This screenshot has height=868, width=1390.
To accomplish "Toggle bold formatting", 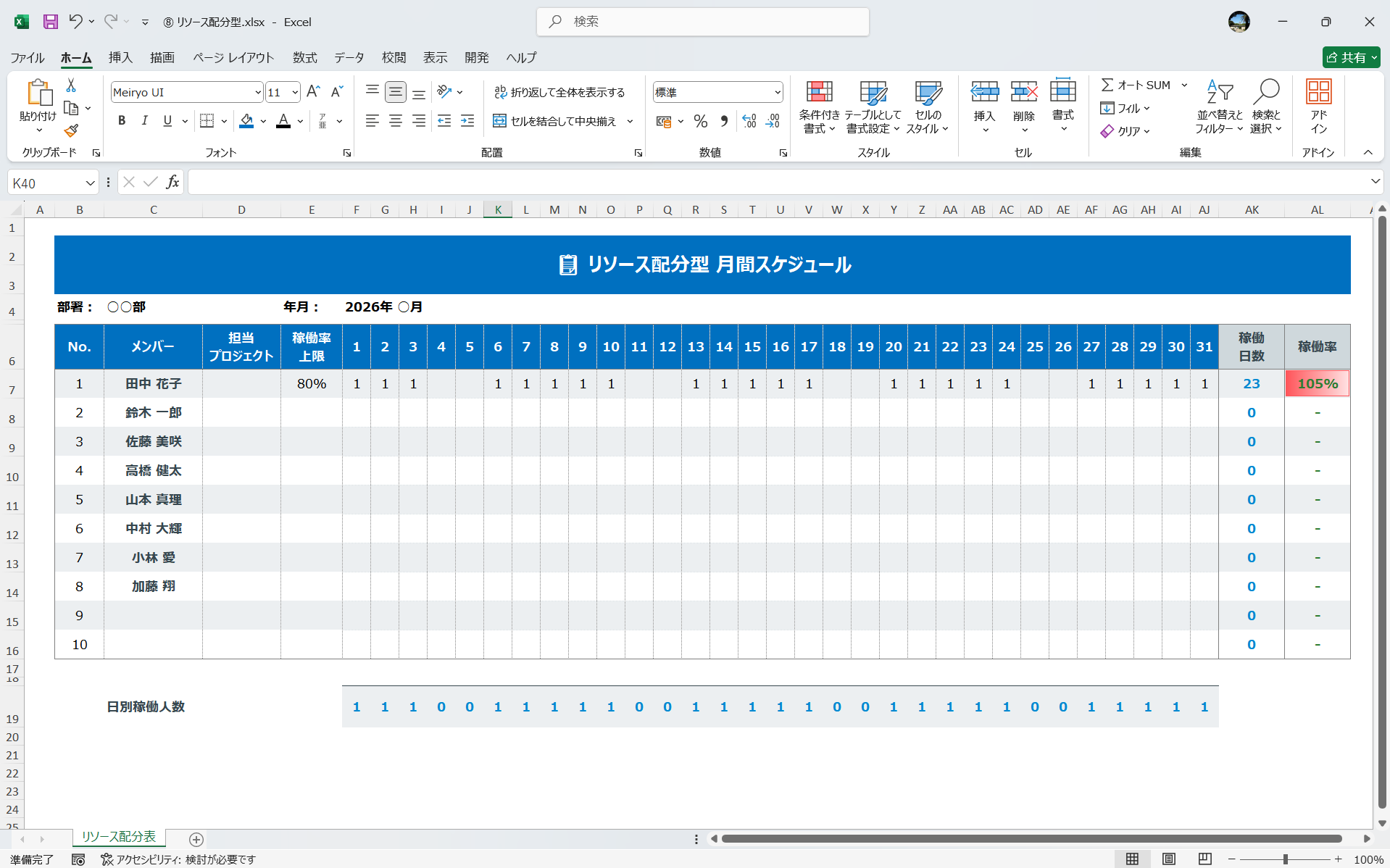I will 122,120.
